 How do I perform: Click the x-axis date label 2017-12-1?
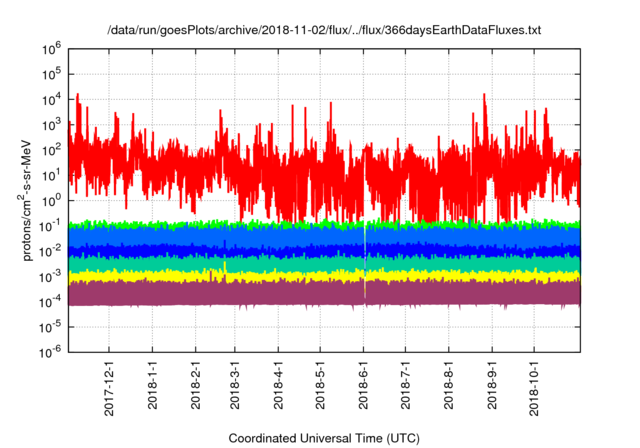click(109, 388)
